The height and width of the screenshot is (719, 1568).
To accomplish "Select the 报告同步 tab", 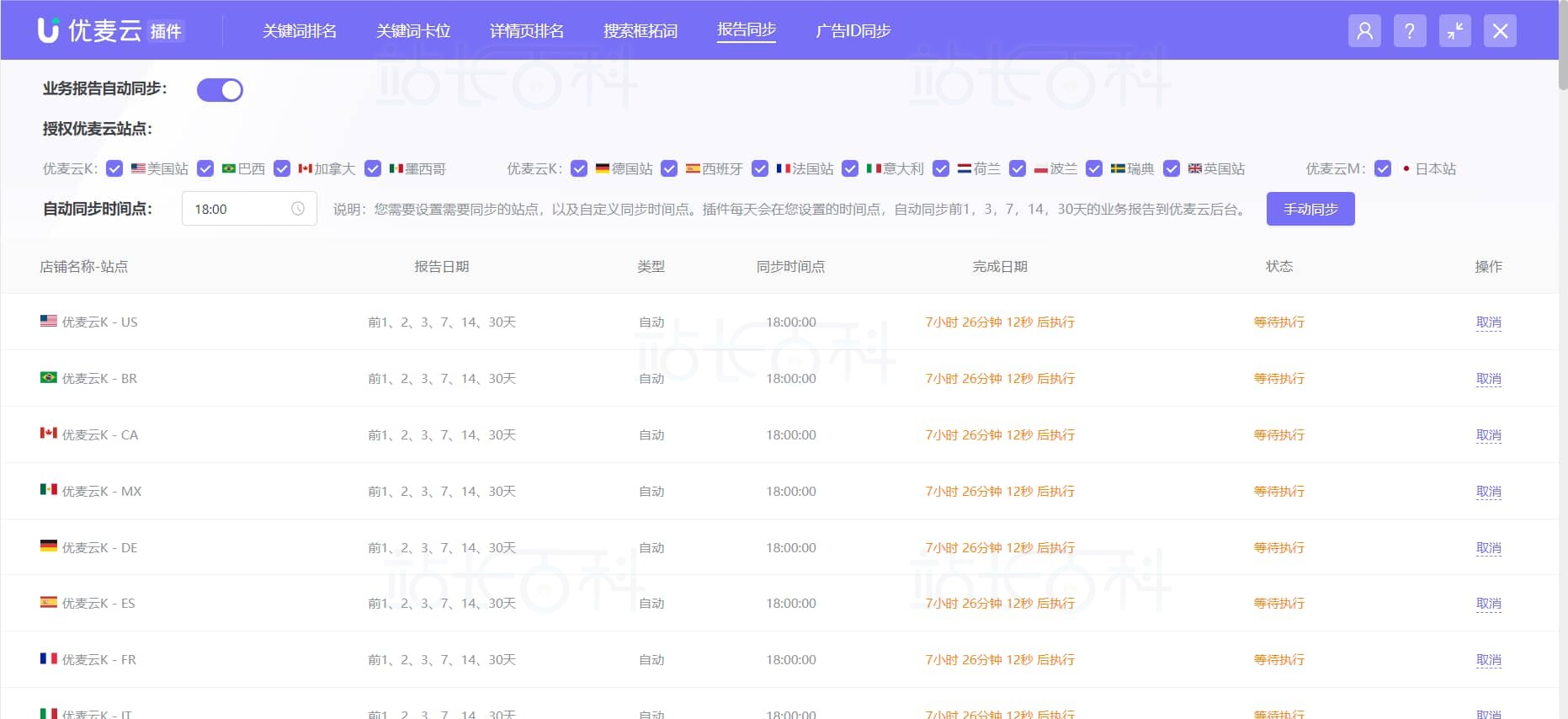I will [x=747, y=30].
